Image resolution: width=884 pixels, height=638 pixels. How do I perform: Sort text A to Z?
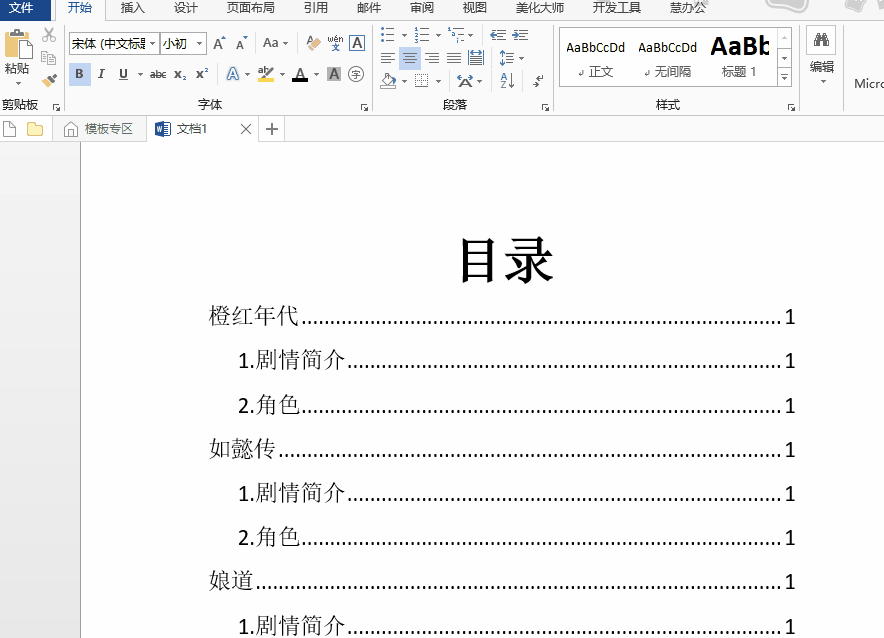click(507, 81)
